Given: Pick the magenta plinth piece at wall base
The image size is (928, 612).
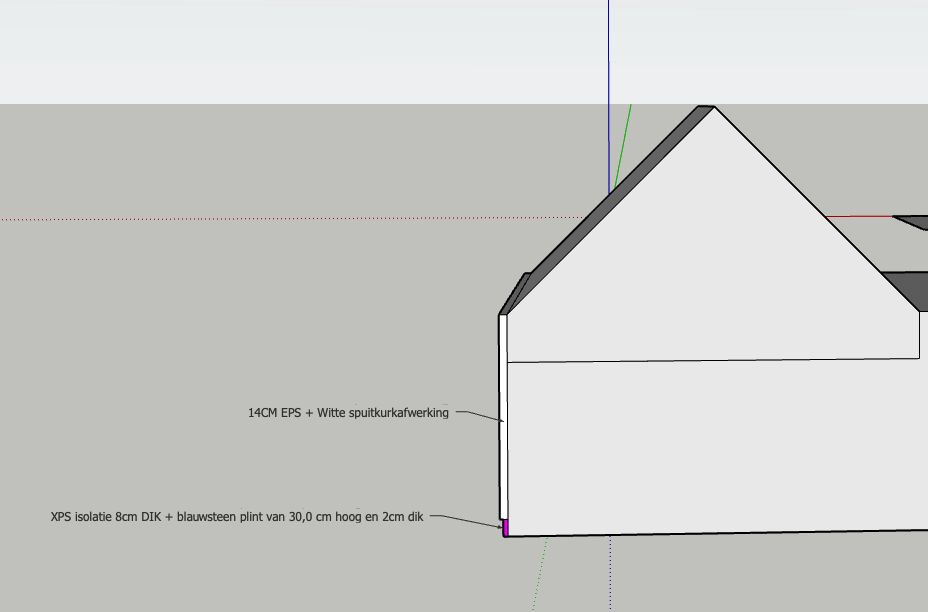Looking at the screenshot, I should click(505, 528).
